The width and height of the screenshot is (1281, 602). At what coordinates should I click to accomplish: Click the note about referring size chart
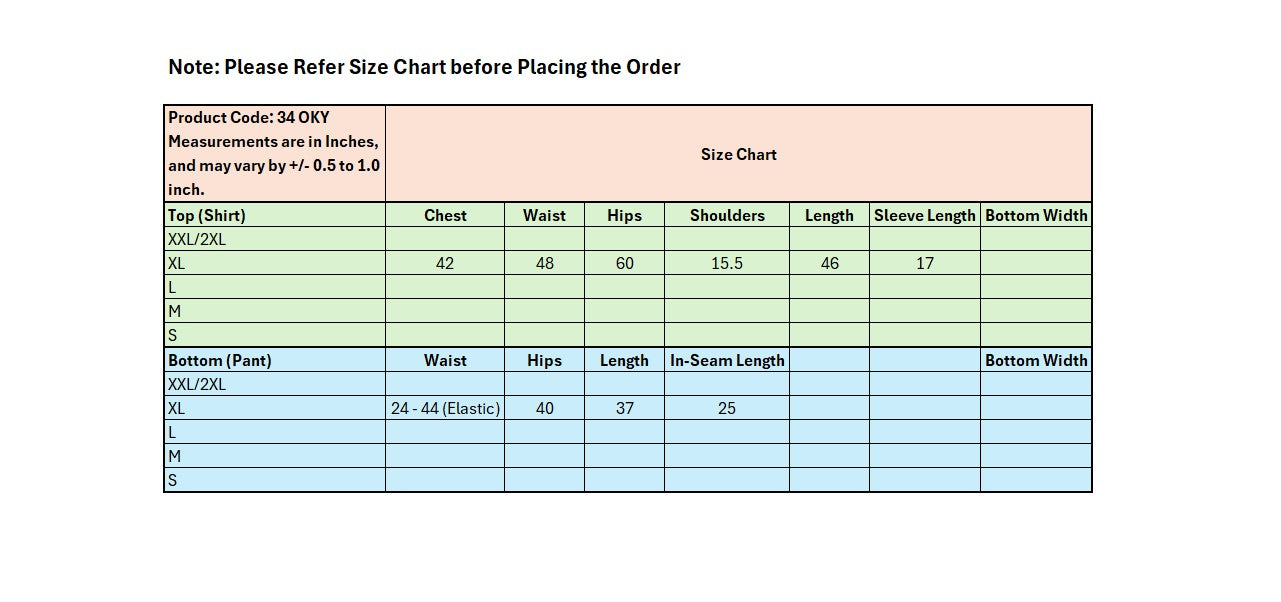424,67
